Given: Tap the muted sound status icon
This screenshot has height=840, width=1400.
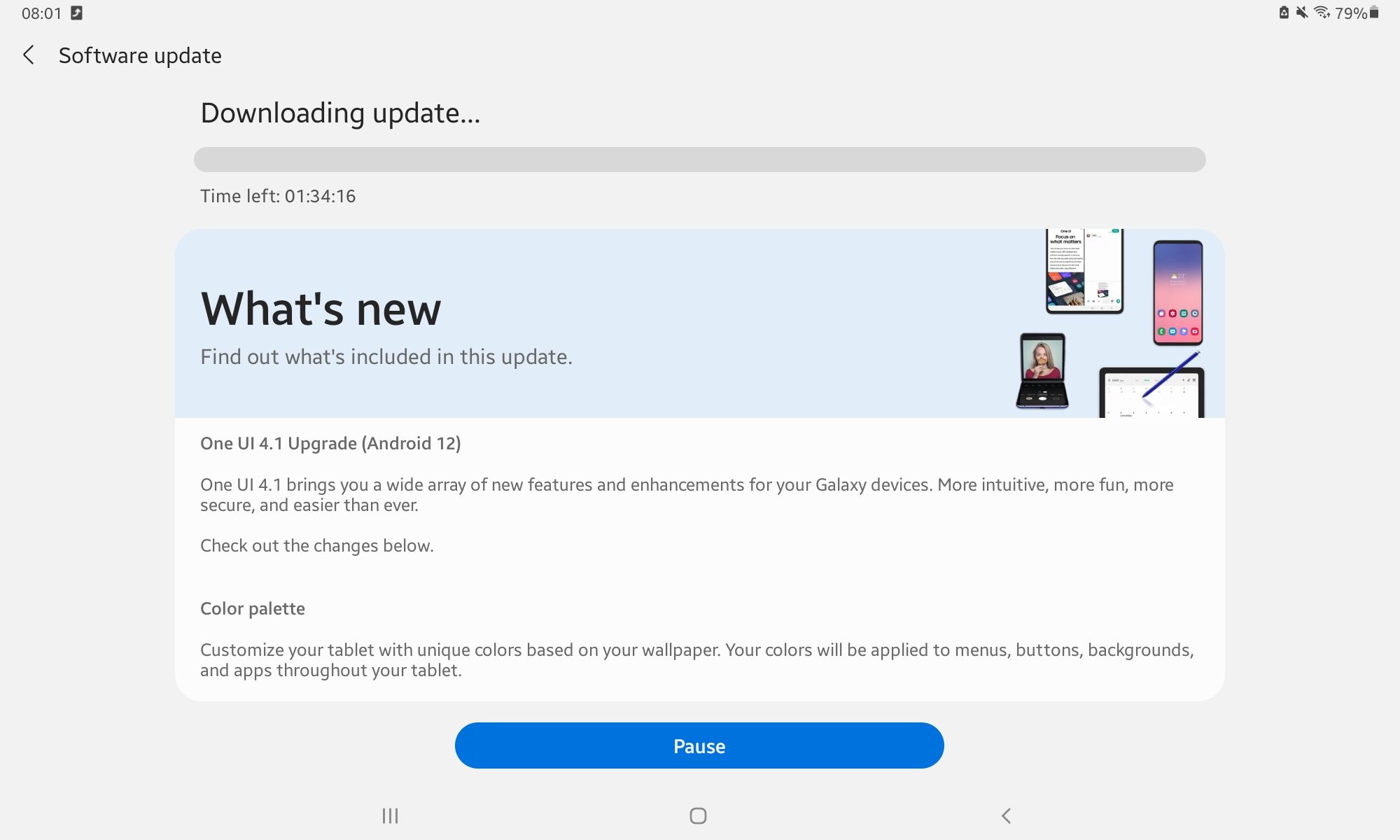Looking at the screenshot, I should pos(1301,13).
